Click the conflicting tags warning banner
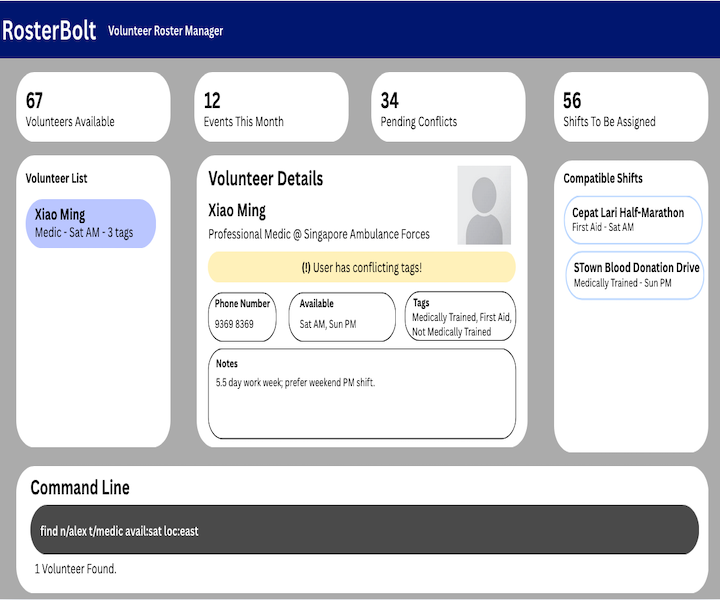 pyautogui.click(x=361, y=267)
